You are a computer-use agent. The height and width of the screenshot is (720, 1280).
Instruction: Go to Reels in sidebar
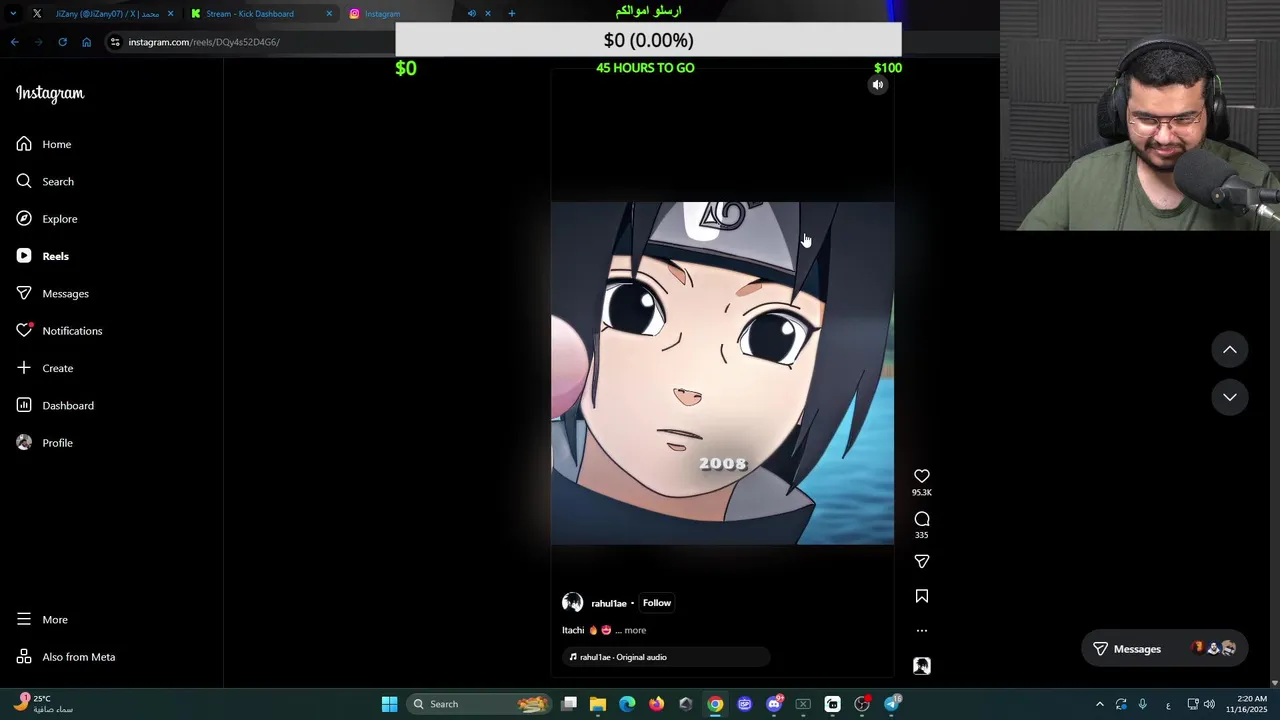coord(43,256)
